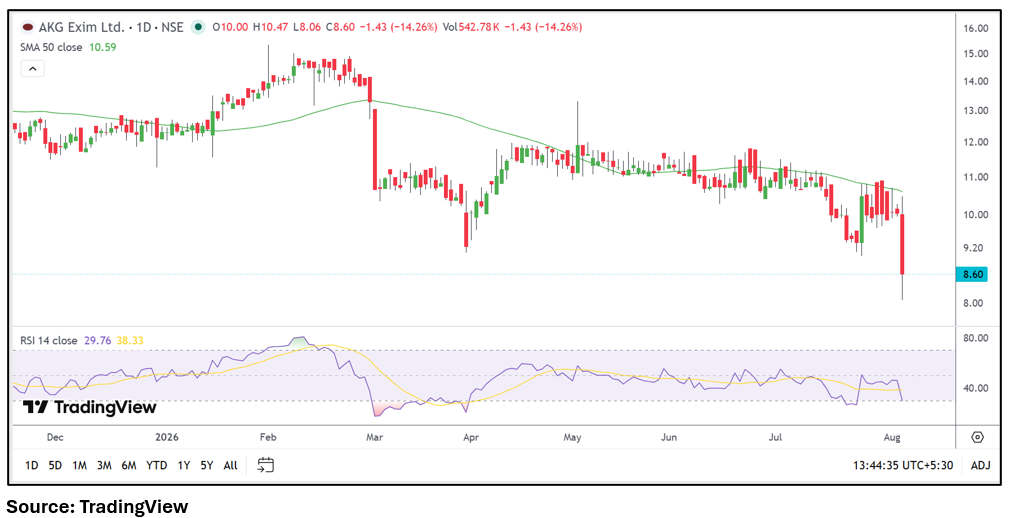Image resolution: width=1014 pixels, height=518 pixels.
Task: Click the AKG Exim symbol logo icon
Action: [28, 27]
